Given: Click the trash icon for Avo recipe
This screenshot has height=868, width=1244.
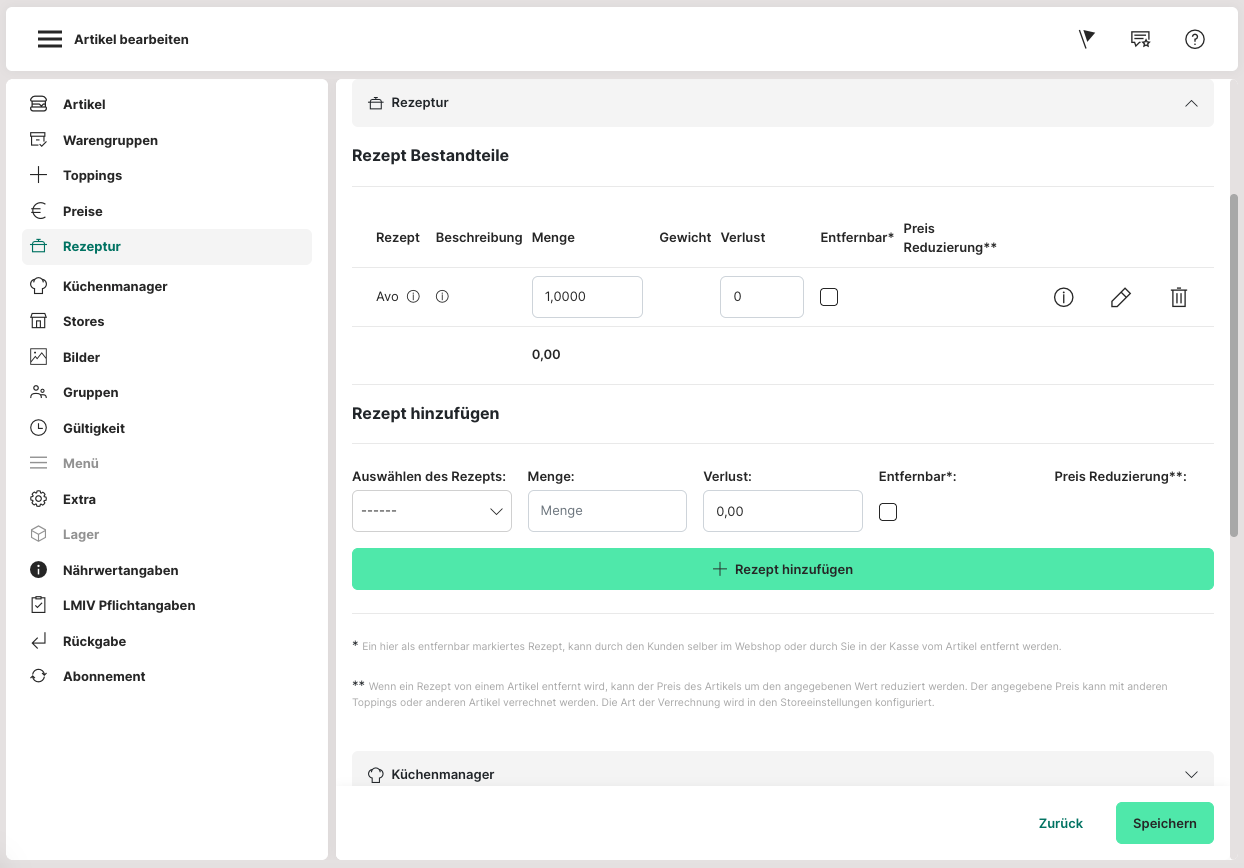Looking at the screenshot, I should (x=1179, y=297).
